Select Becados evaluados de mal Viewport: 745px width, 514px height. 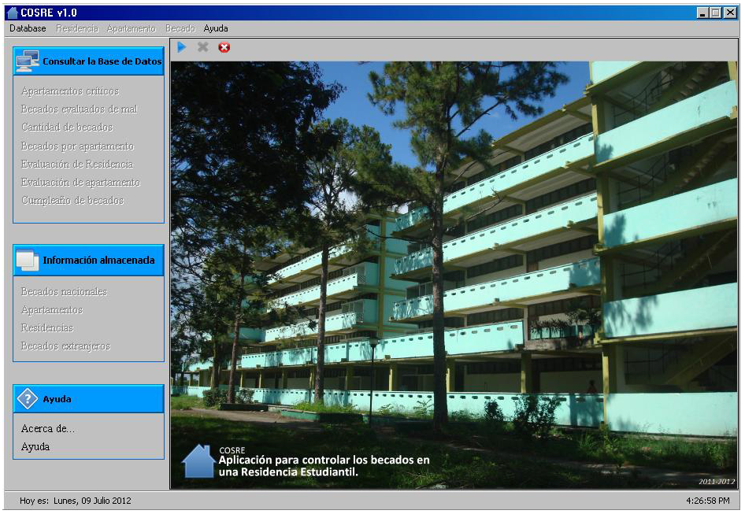coord(79,109)
